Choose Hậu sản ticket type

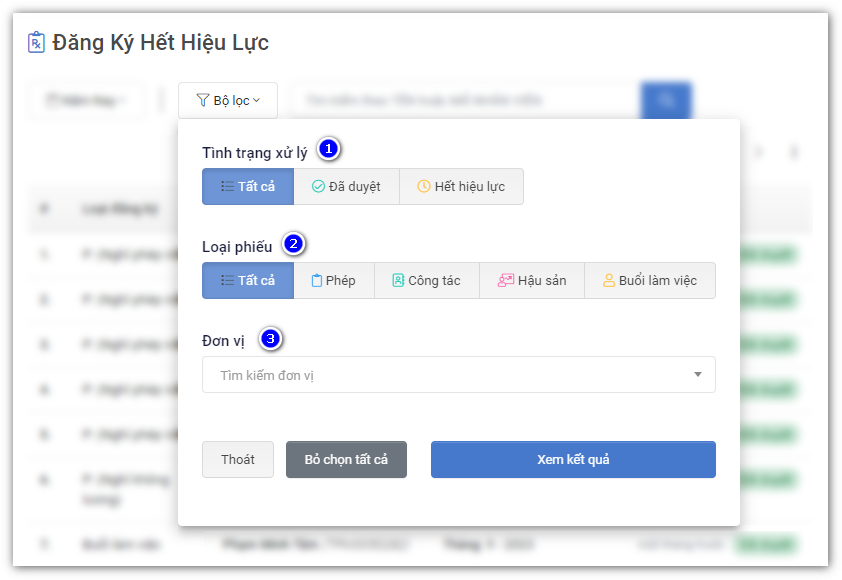(532, 281)
